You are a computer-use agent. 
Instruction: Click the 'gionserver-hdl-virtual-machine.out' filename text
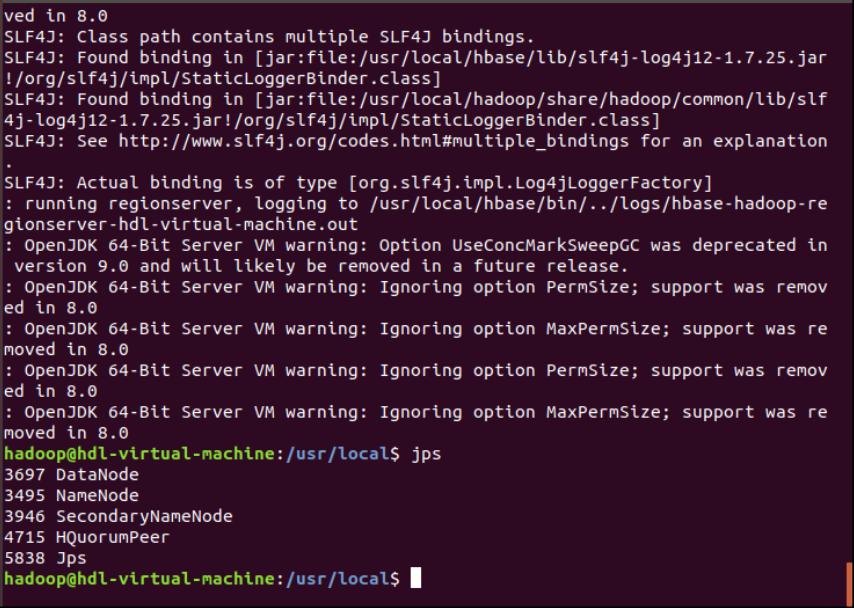coord(180,225)
